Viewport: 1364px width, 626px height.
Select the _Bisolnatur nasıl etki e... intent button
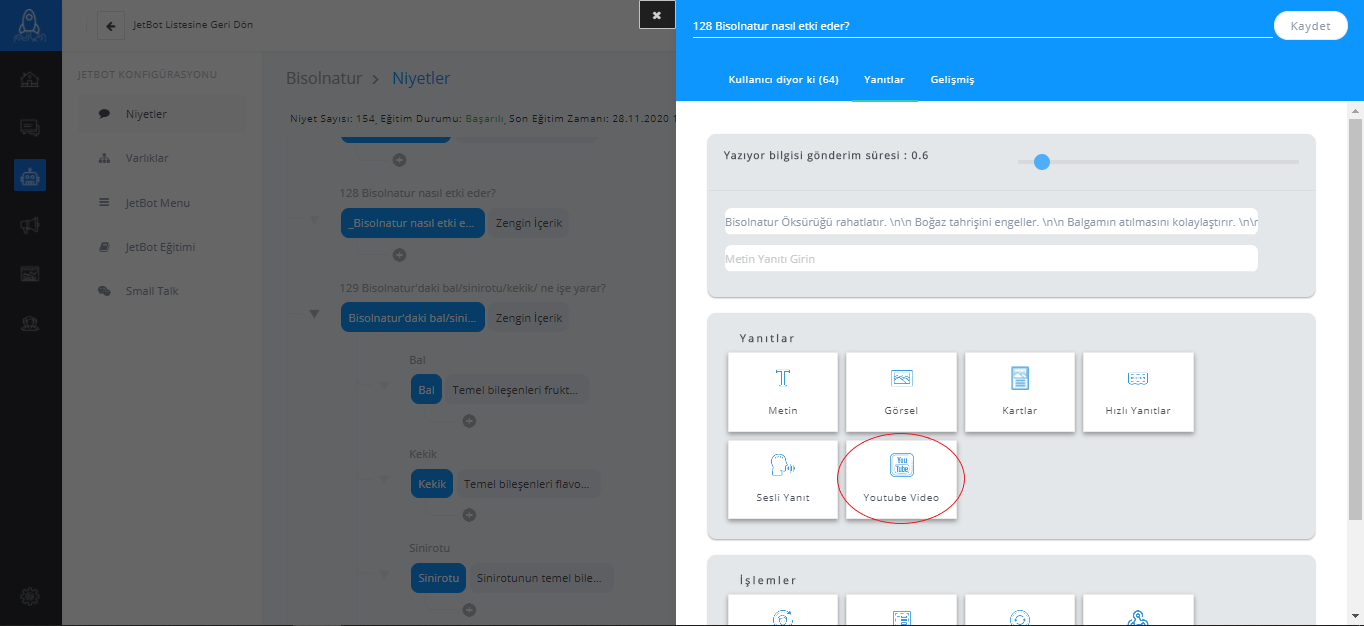click(x=413, y=223)
